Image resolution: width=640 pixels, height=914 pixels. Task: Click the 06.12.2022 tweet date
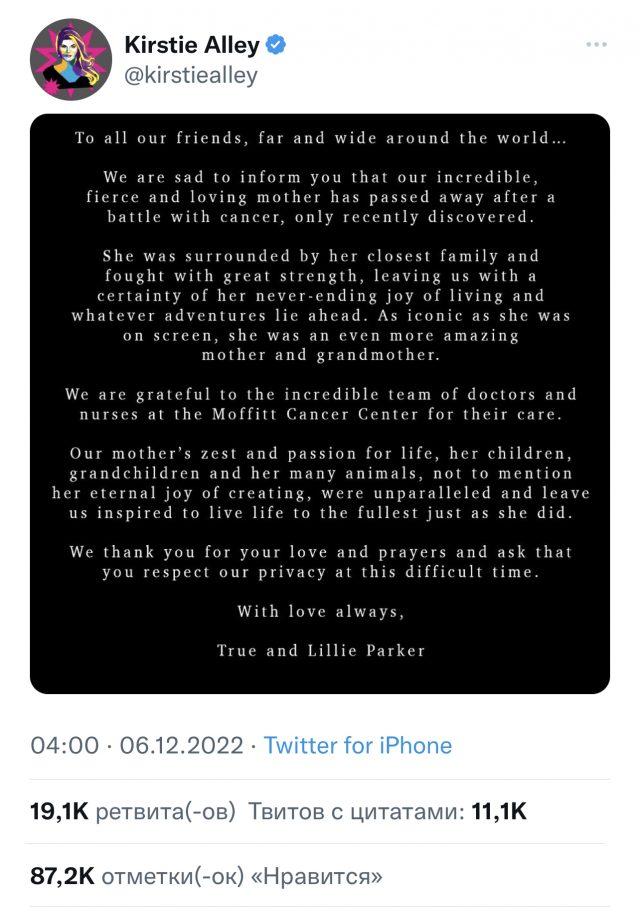(181, 746)
